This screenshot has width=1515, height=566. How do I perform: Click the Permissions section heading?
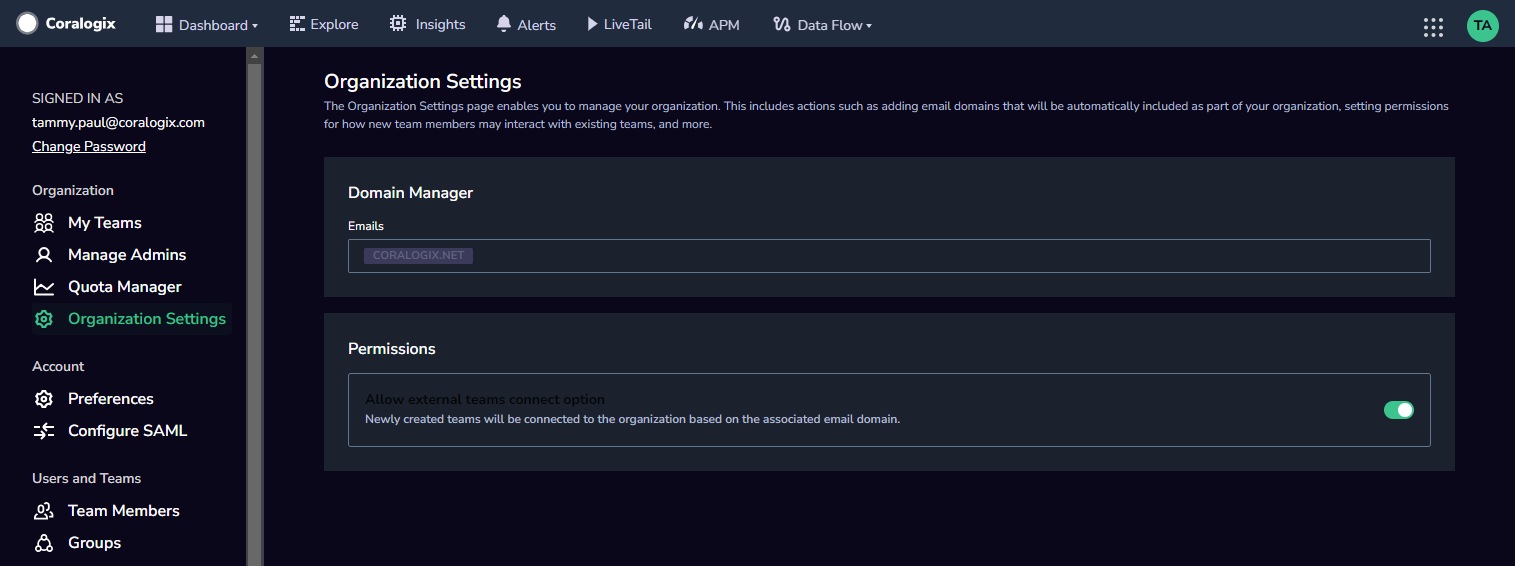click(392, 349)
